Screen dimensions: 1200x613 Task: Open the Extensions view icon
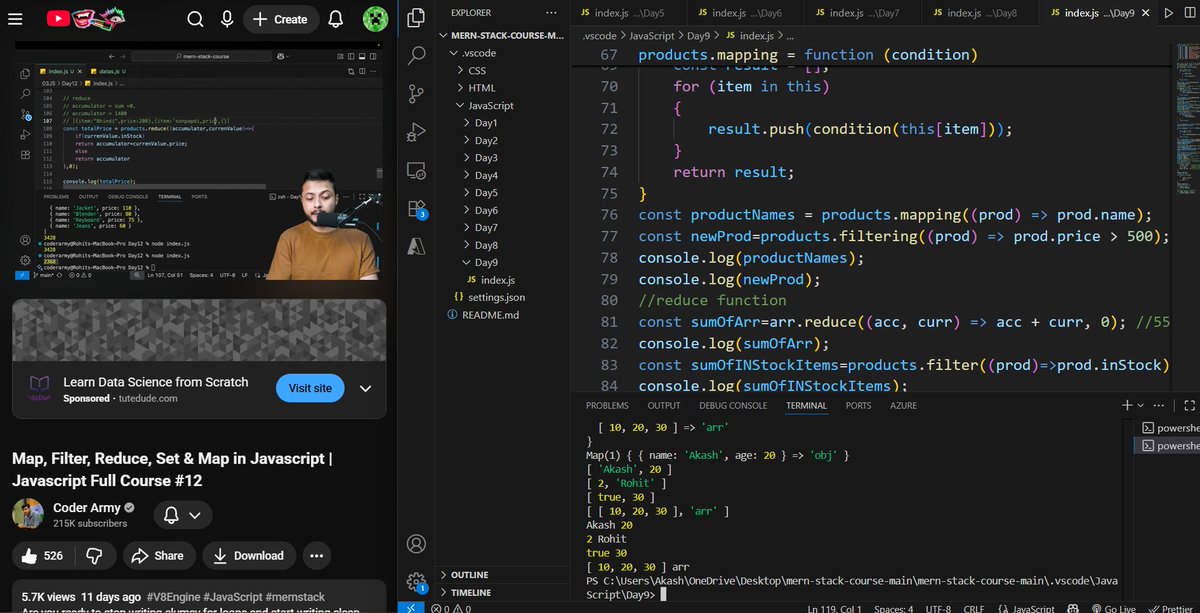click(x=417, y=208)
